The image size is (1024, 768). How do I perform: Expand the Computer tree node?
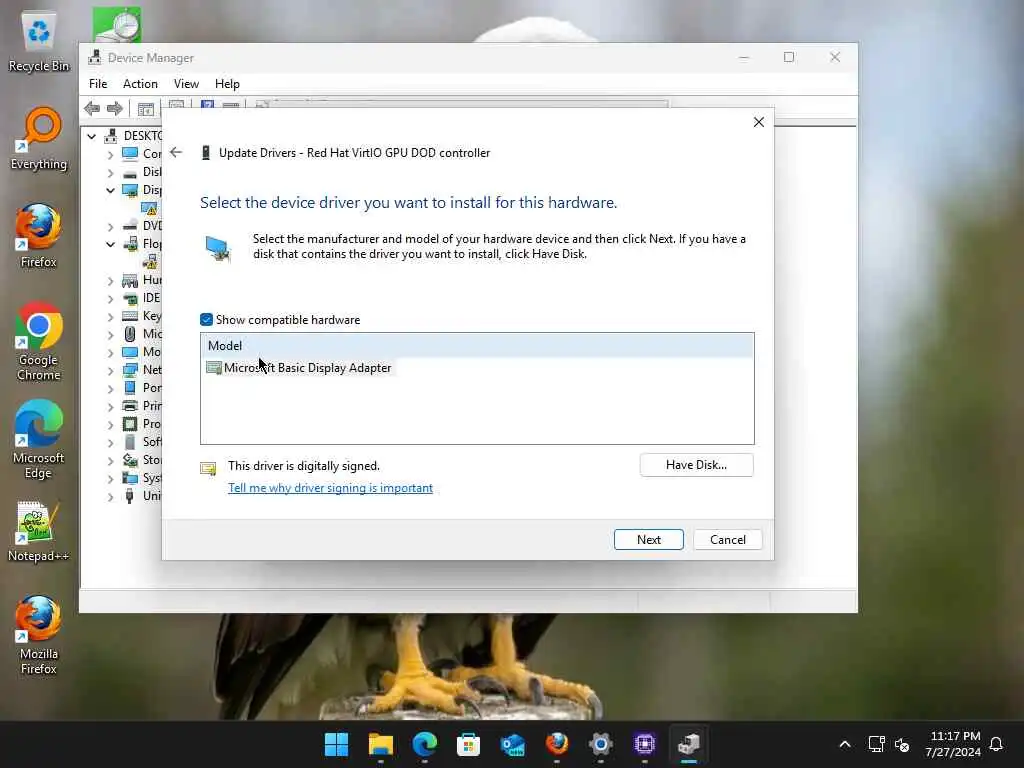110,155
